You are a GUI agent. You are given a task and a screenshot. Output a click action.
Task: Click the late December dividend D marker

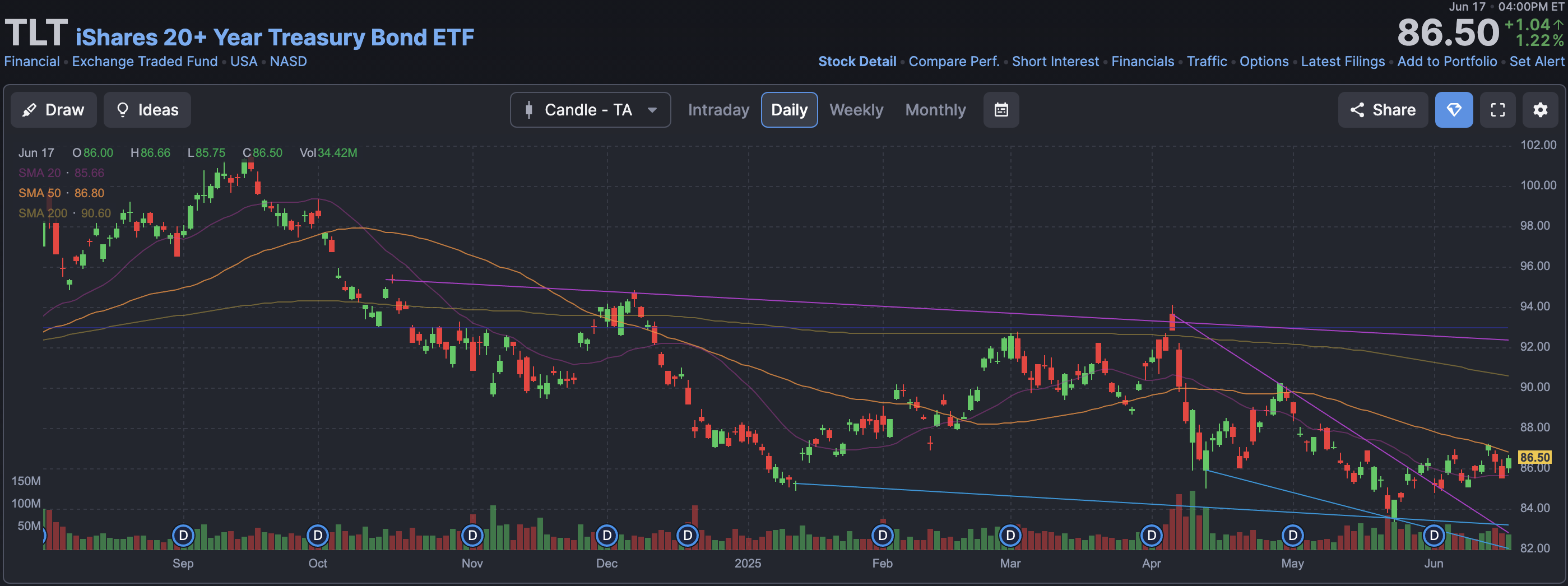pyautogui.click(x=688, y=536)
